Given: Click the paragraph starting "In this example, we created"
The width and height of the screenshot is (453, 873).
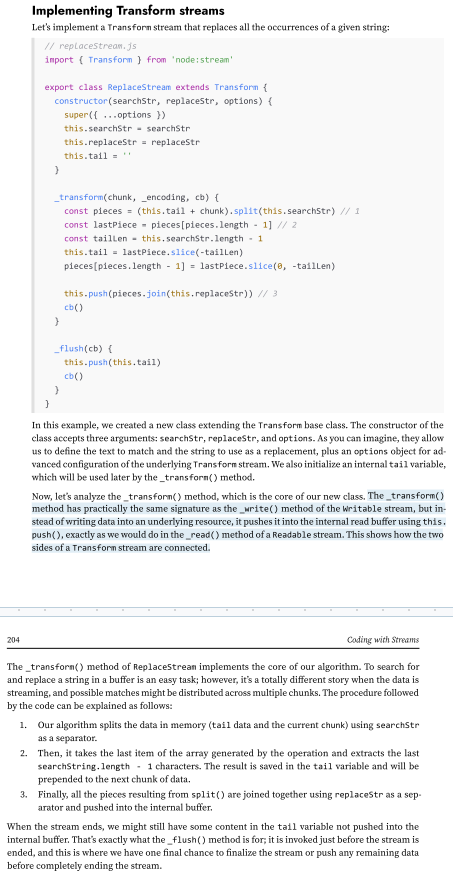Looking at the screenshot, I should (238, 451).
